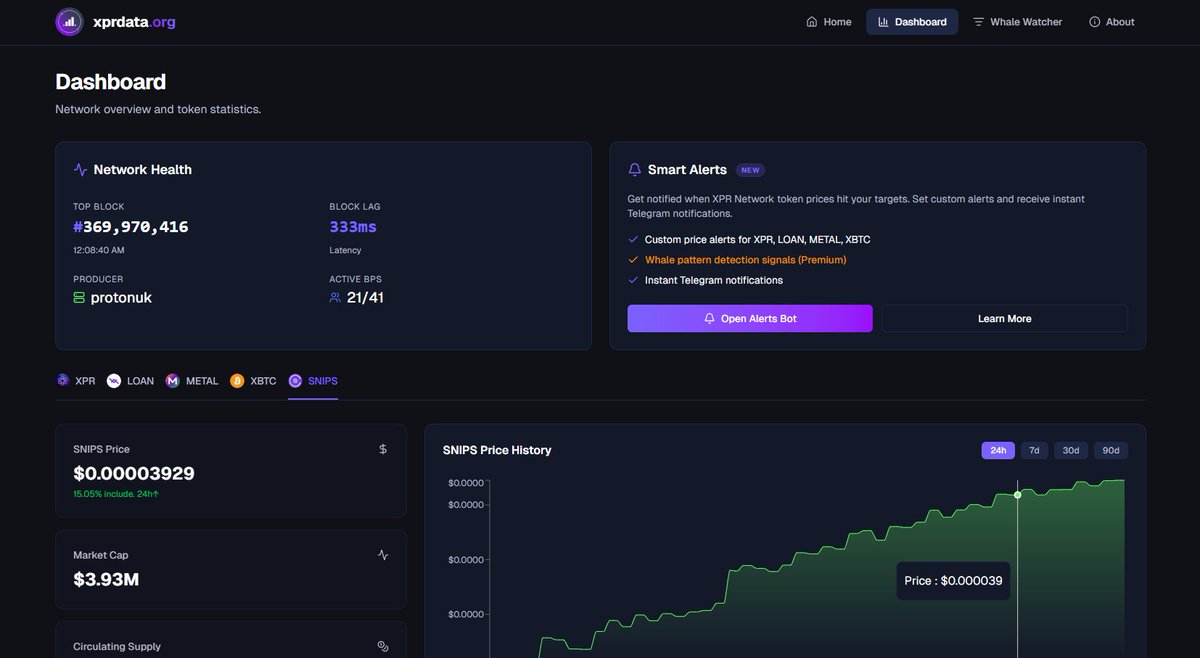Select the 7d chart range
The height and width of the screenshot is (658, 1200).
tap(1034, 450)
